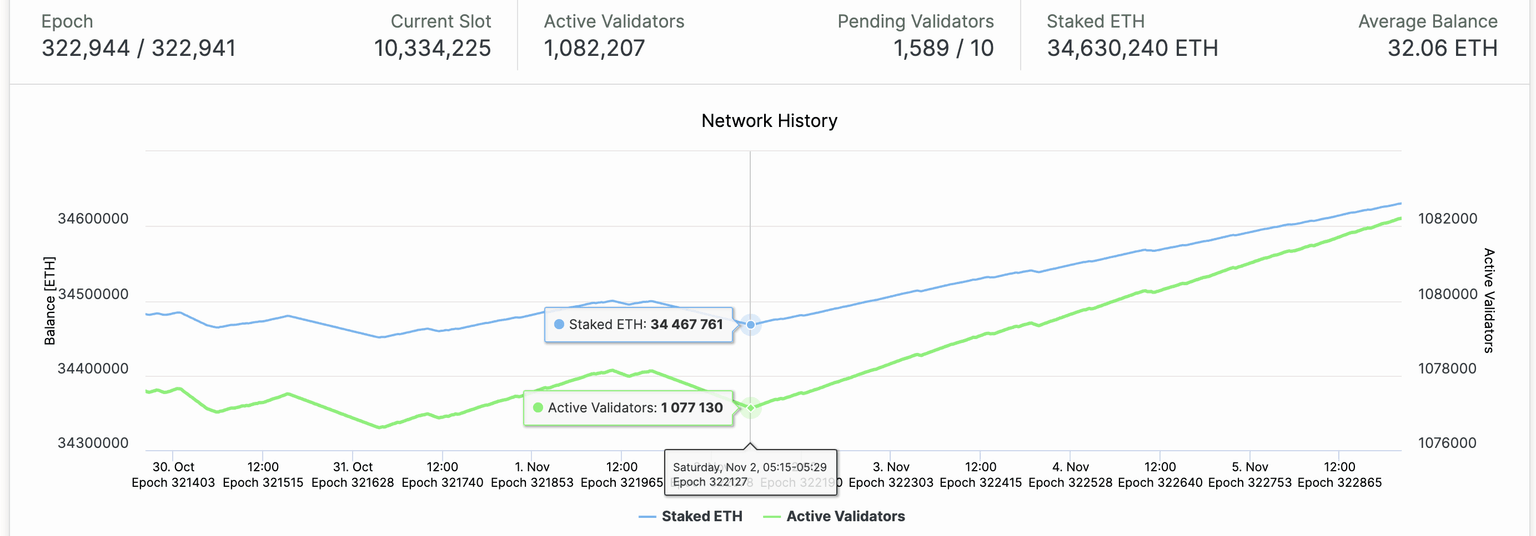Click the Network History chart title
The width and height of the screenshot is (1536, 536).
point(769,121)
